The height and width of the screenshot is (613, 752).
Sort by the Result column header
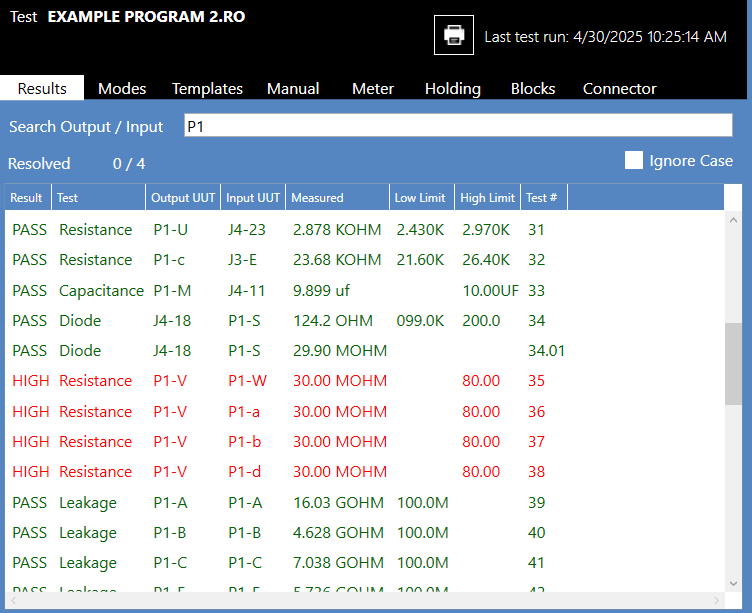coord(28,197)
